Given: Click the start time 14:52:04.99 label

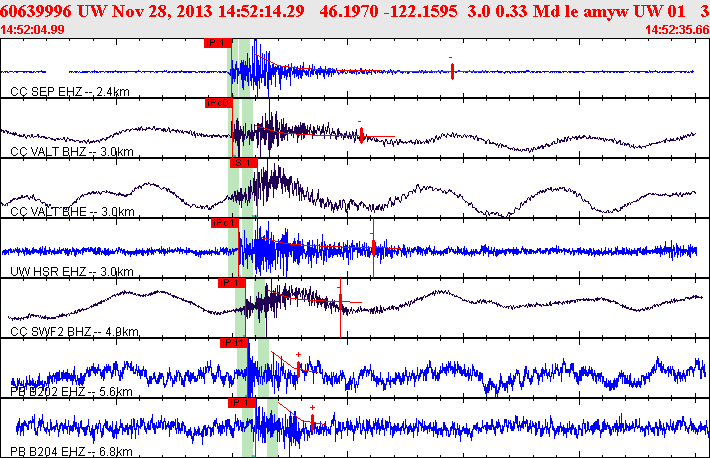Looking at the screenshot, I should coord(33,30).
